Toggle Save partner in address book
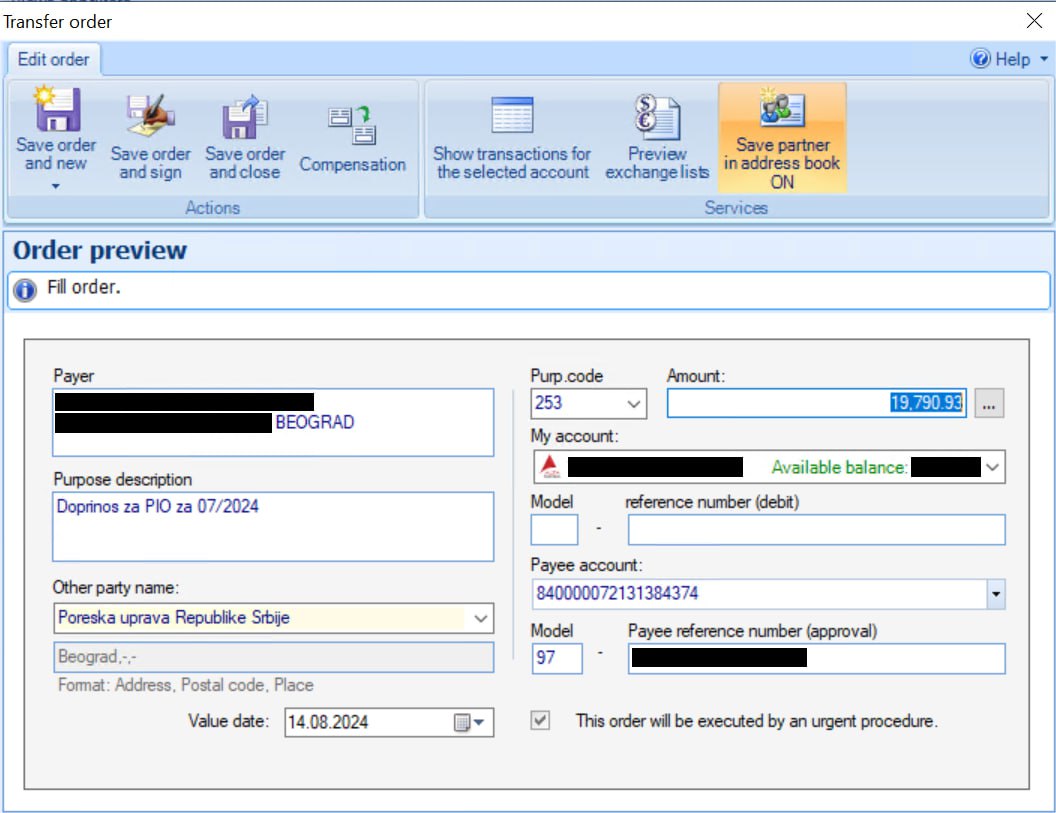Image resolution: width=1056 pixels, height=813 pixels. pos(782,137)
